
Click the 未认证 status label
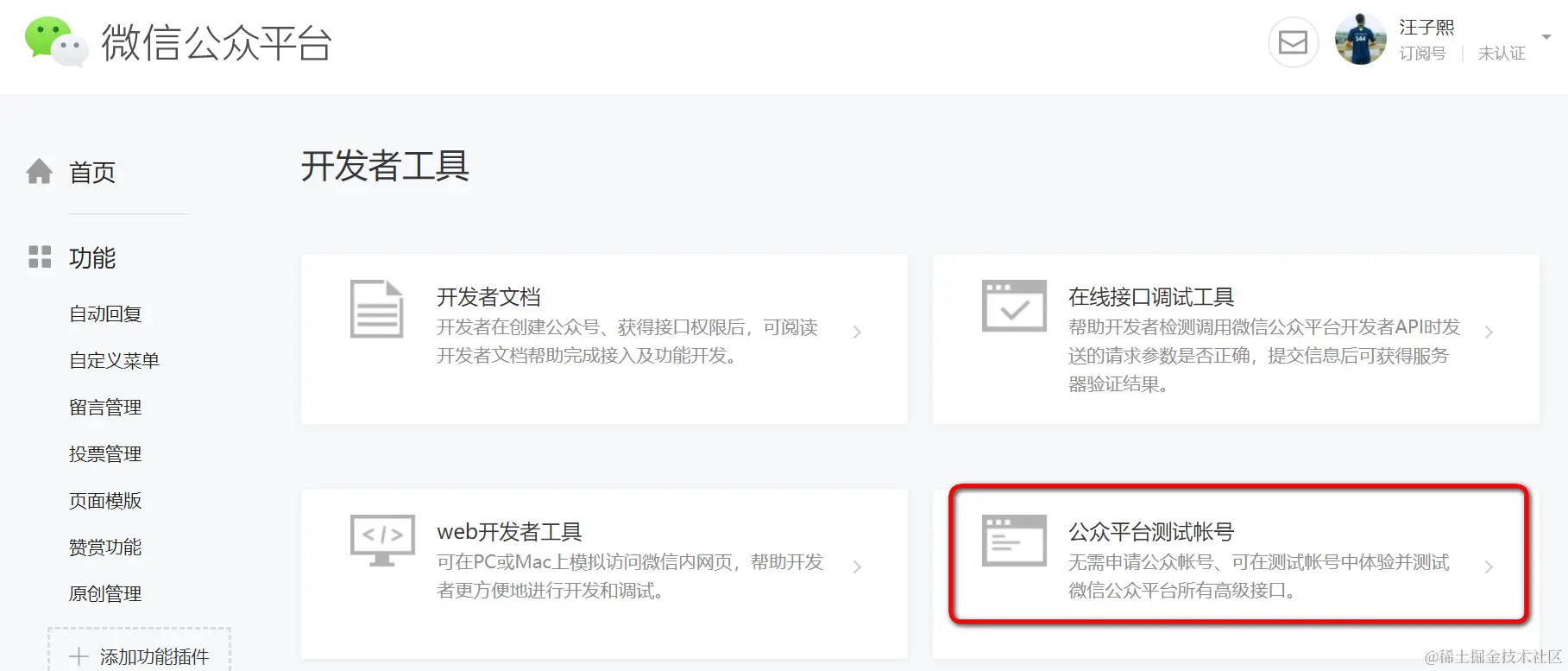pos(1502,54)
